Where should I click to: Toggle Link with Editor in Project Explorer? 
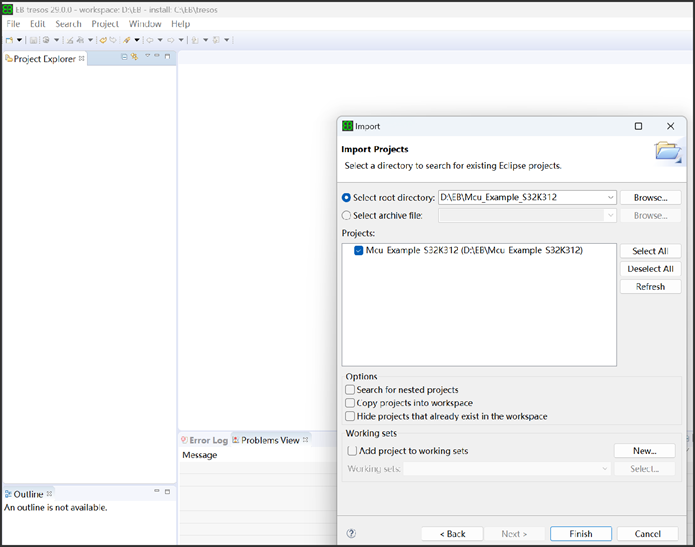134,58
